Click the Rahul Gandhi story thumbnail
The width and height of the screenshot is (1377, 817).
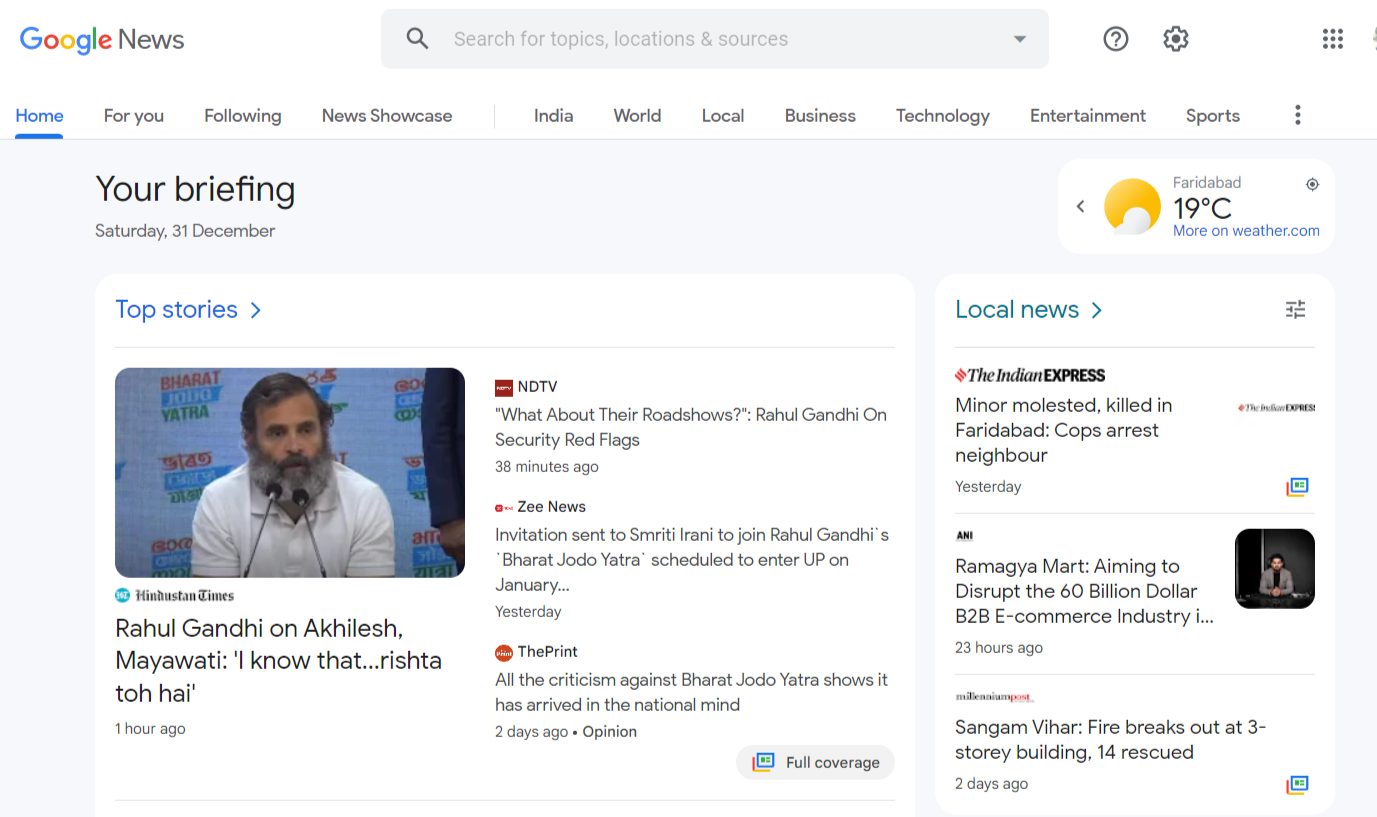click(290, 472)
